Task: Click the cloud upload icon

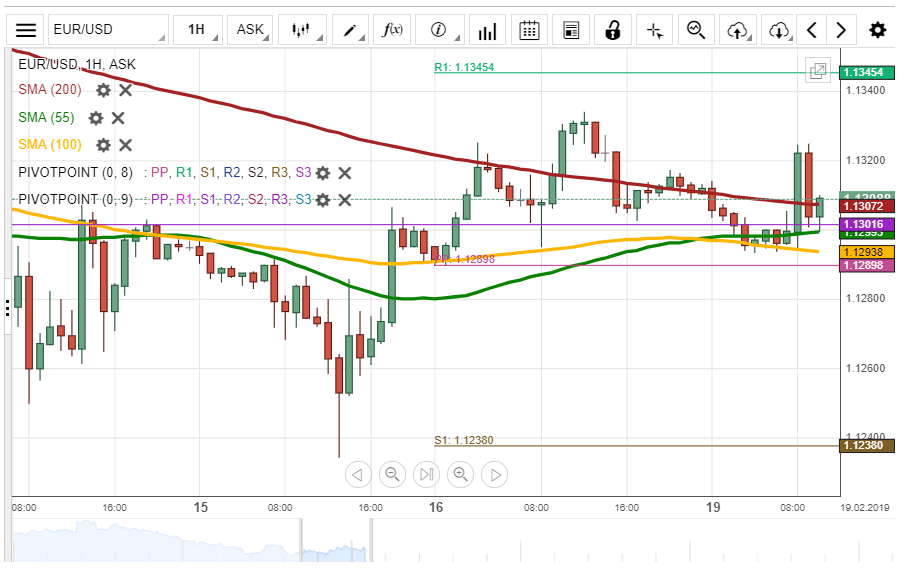Action: [x=738, y=30]
